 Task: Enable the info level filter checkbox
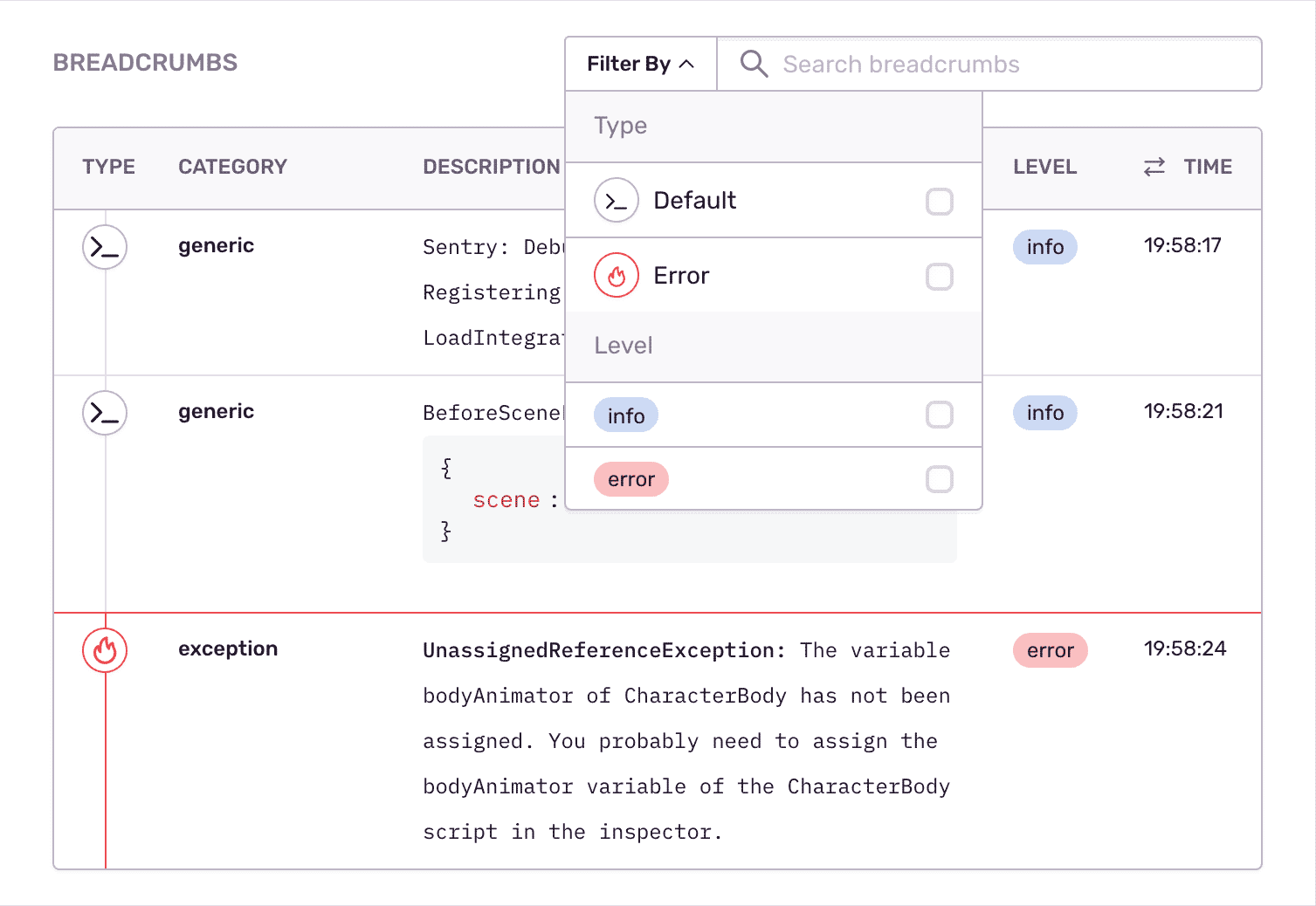pyautogui.click(x=940, y=415)
